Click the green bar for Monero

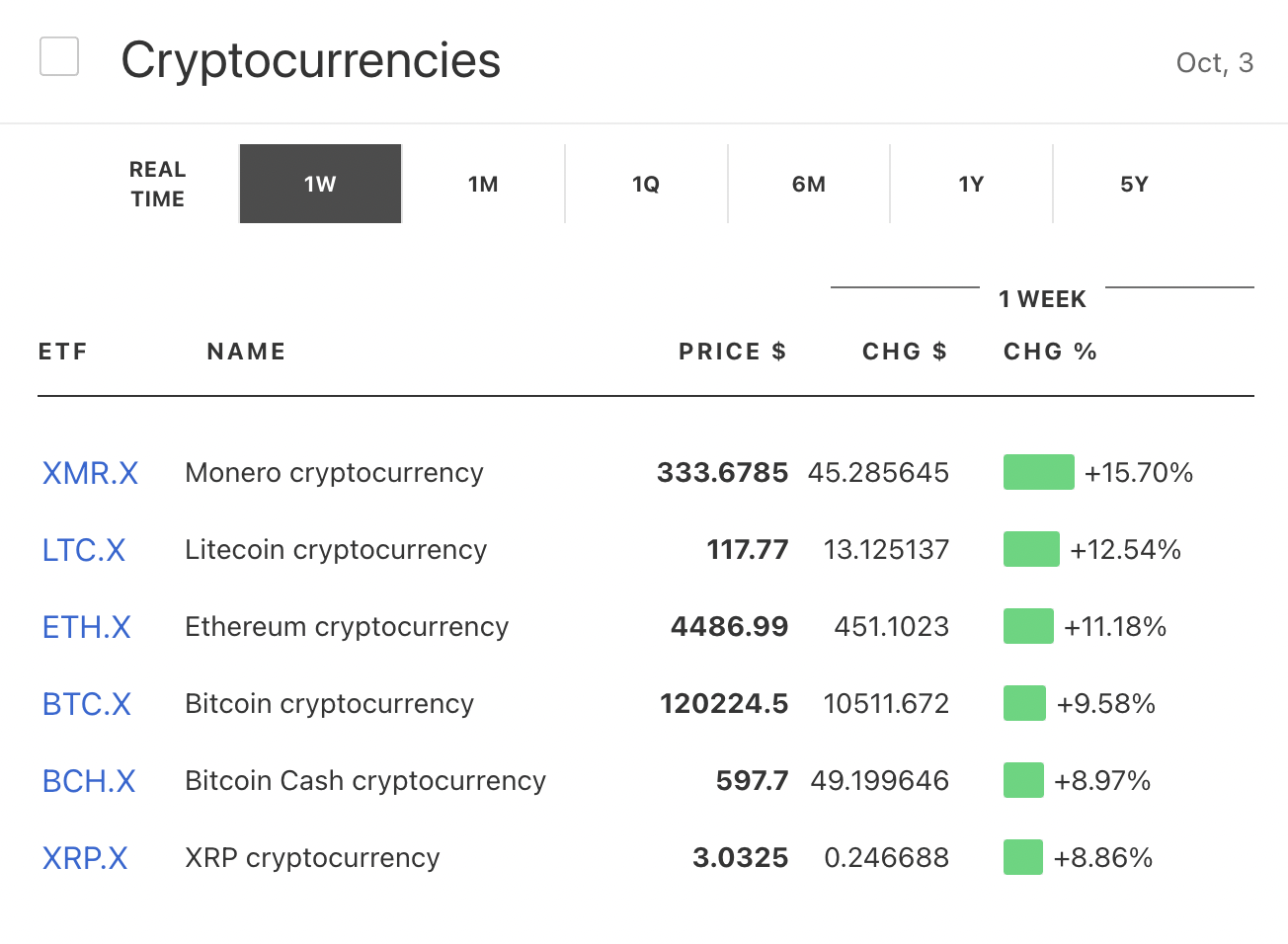(x=1038, y=473)
